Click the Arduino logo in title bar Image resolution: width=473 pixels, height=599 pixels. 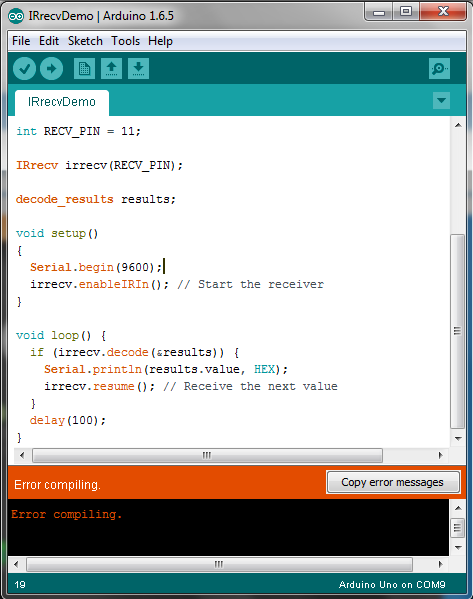coord(16,16)
